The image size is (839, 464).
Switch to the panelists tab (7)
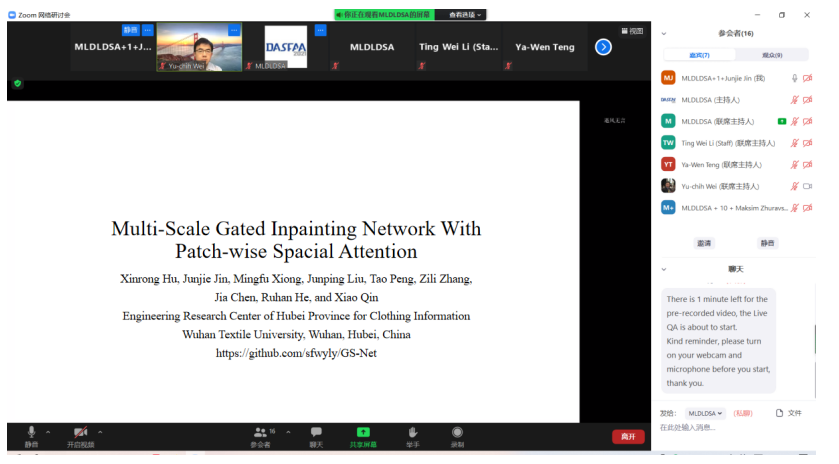699,55
